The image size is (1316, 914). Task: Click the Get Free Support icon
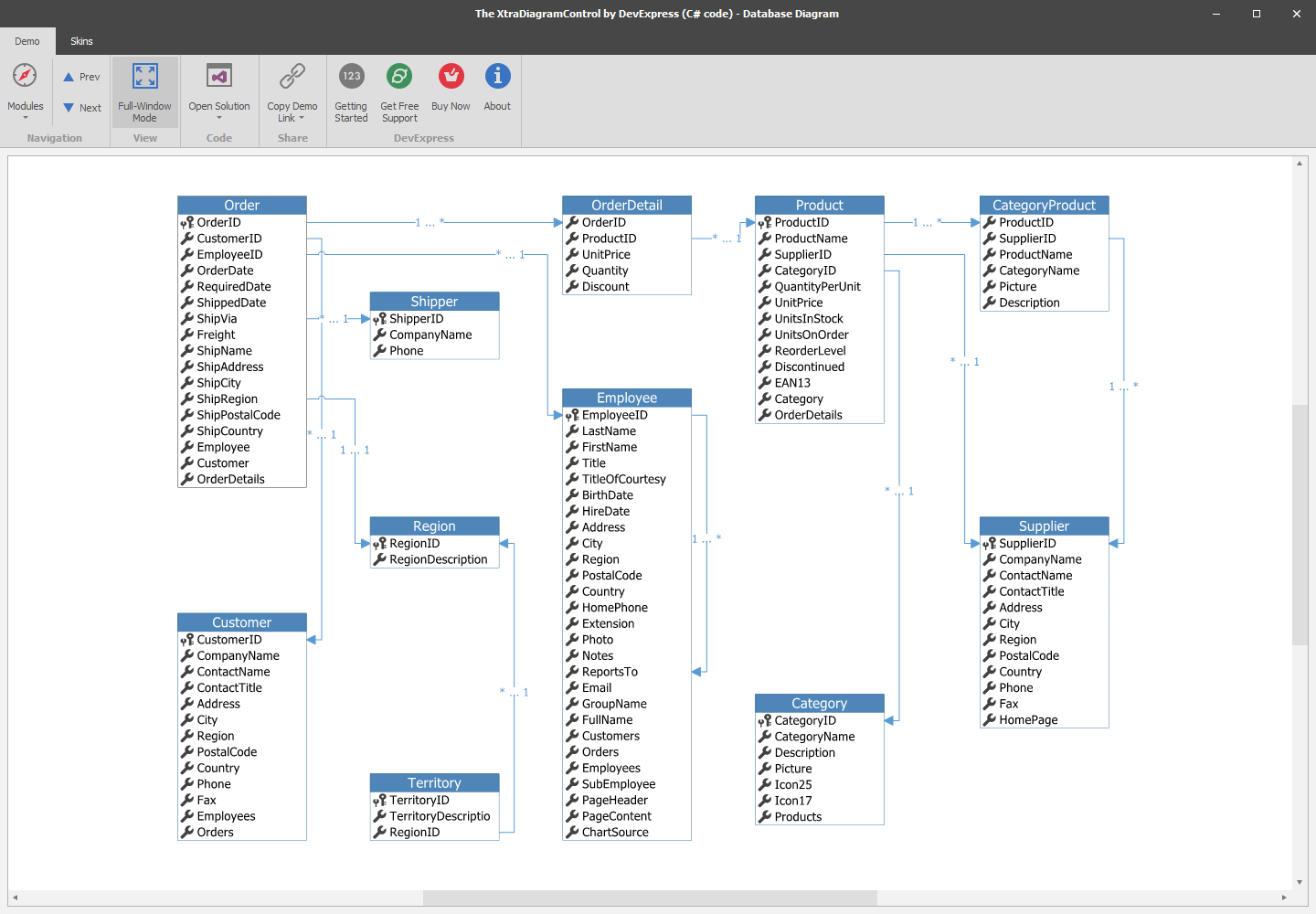399,76
